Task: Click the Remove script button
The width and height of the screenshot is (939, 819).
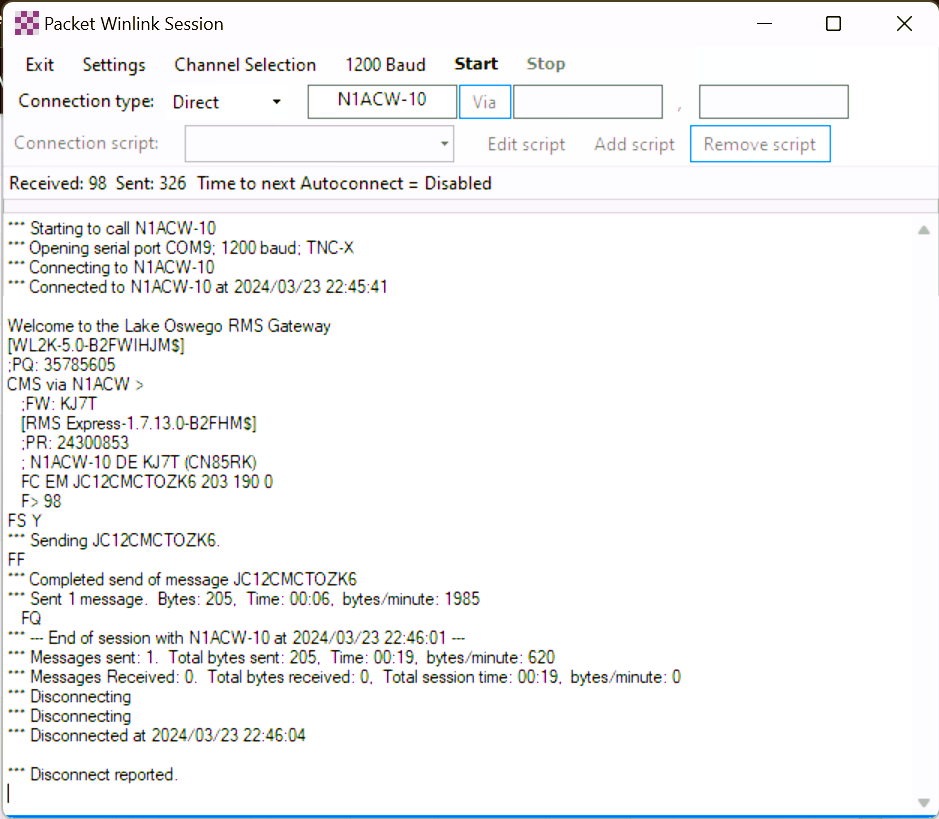Action: click(760, 144)
